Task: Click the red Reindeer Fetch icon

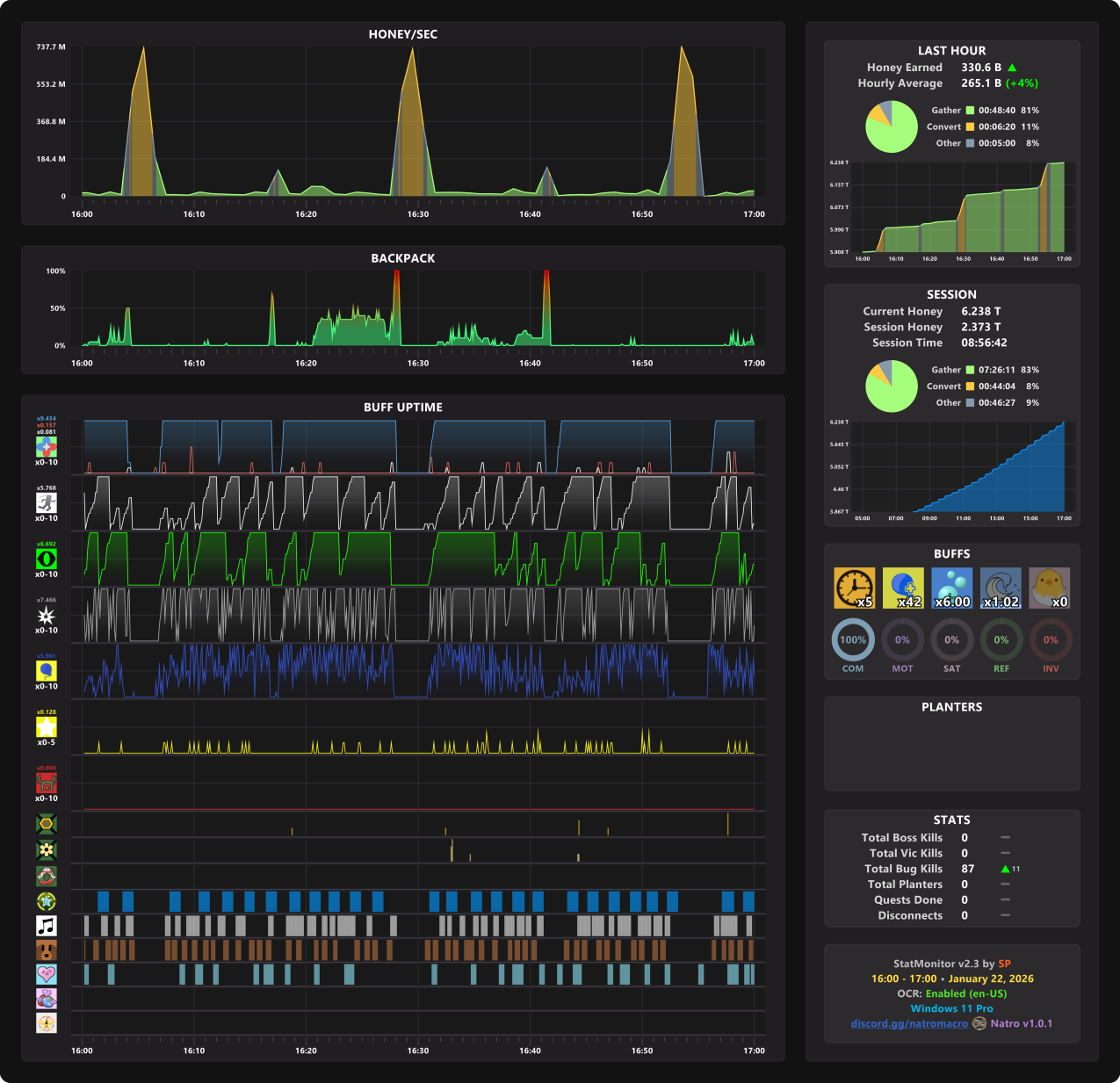Action: point(47,783)
